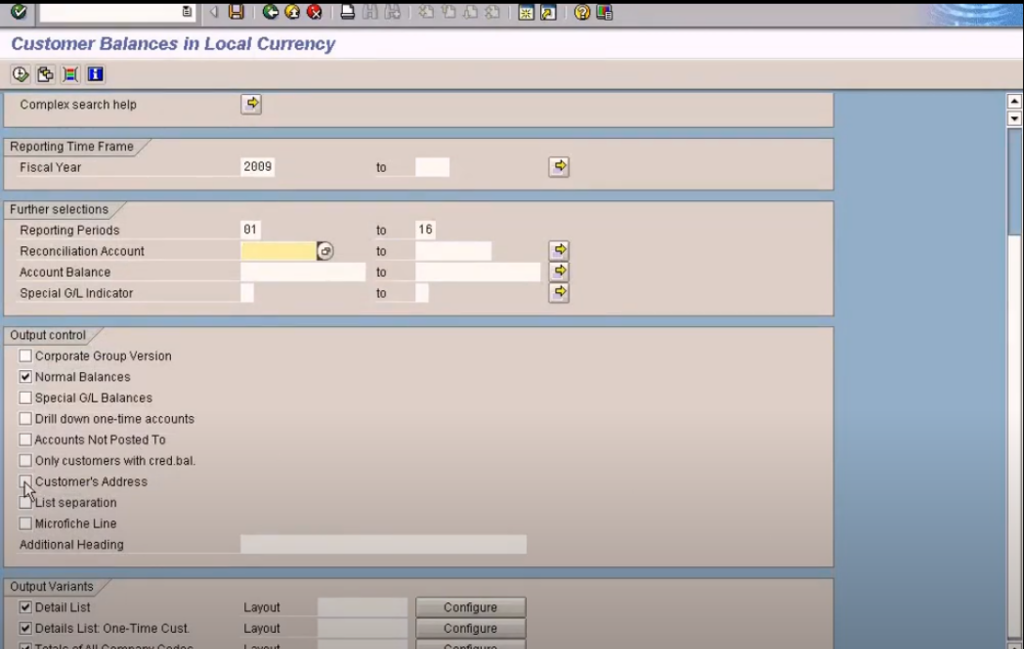This screenshot has width=1024, height=649.
Task: Open multiple selection for Fiscal Year
Action: [x=559, y=166]
